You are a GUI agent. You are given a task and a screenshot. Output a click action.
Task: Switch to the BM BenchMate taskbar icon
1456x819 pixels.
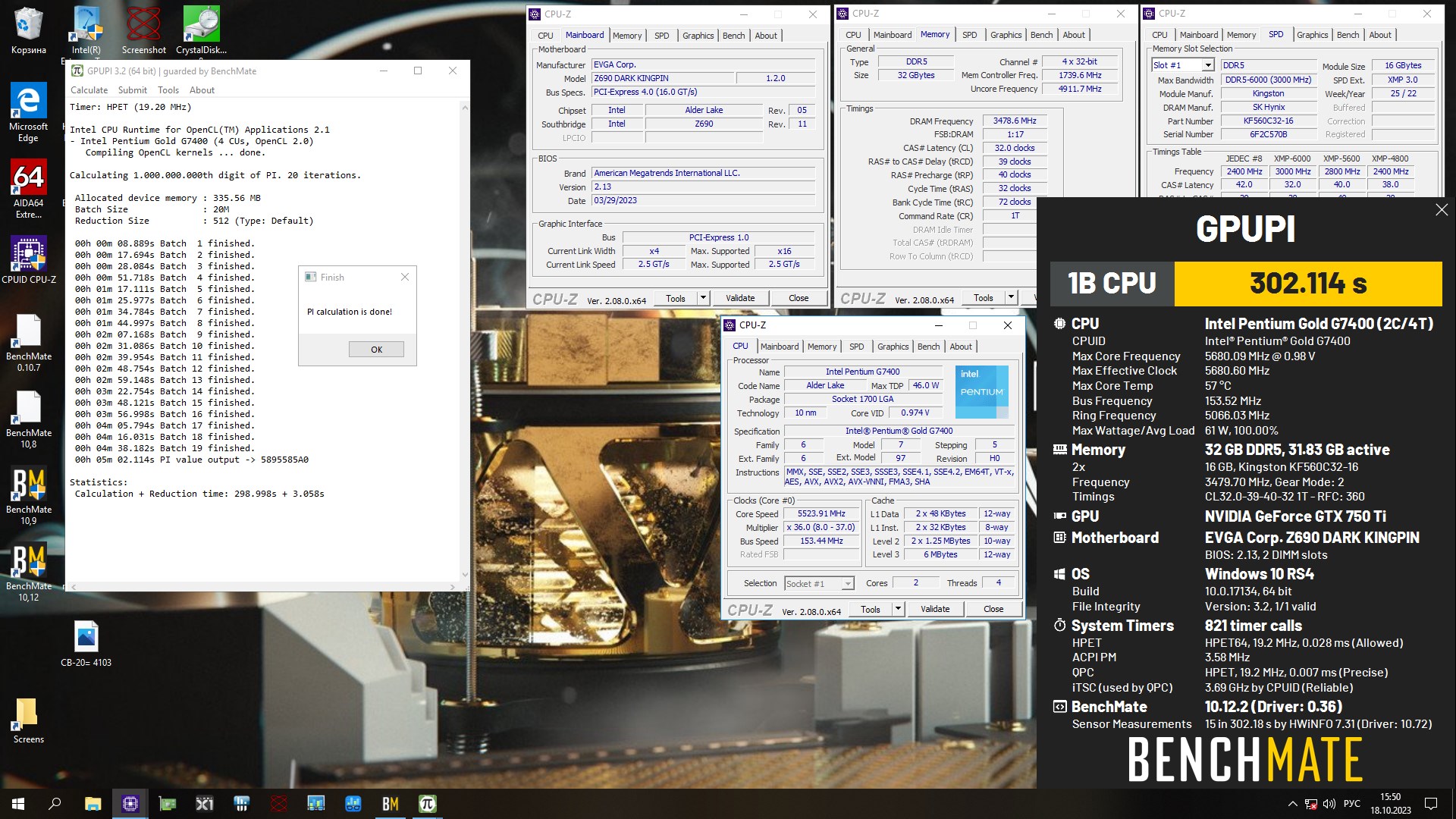[x=391, y=804]
